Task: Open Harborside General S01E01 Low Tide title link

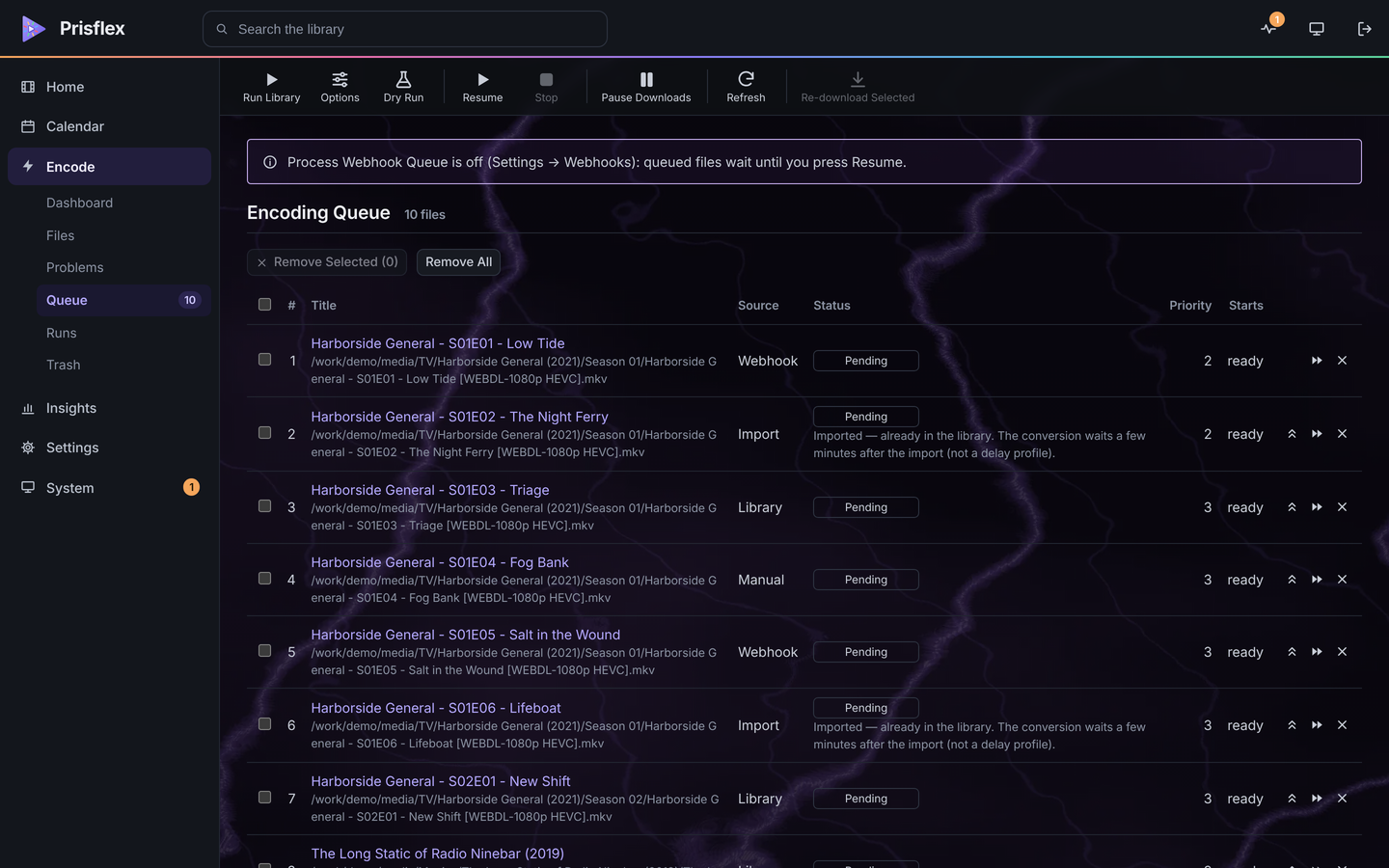Action: tap(438, 343)
